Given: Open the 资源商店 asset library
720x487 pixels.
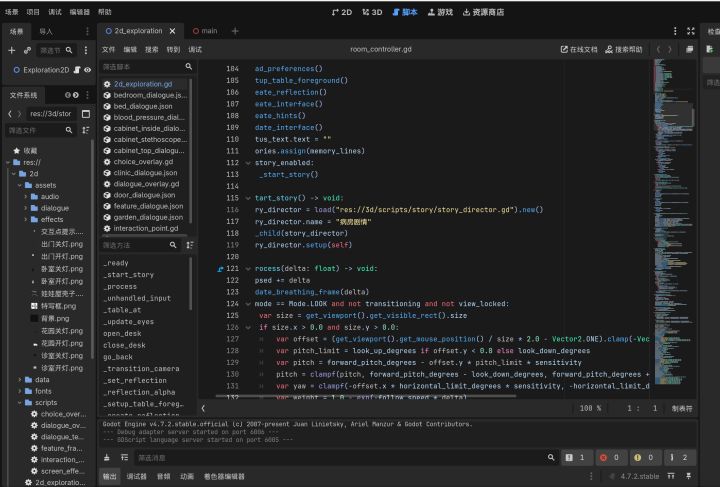Looking at the screenshot, I should tap(483, 12).
